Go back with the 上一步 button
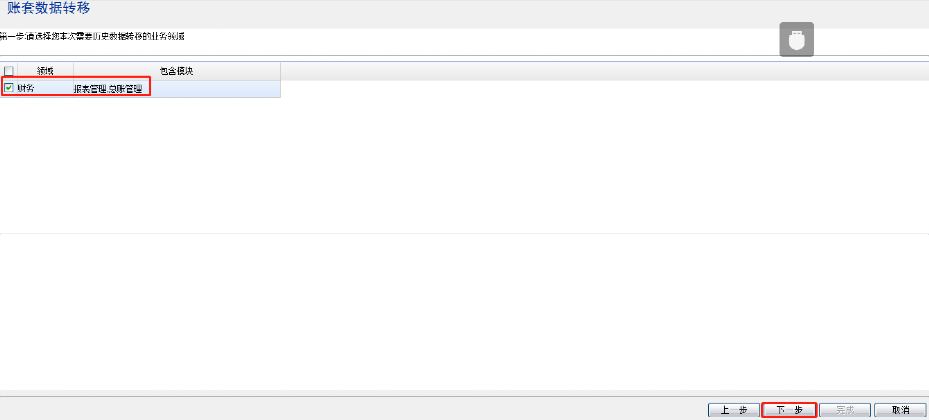The width and height of the screenshot is (929, 420). pos(733,410)
